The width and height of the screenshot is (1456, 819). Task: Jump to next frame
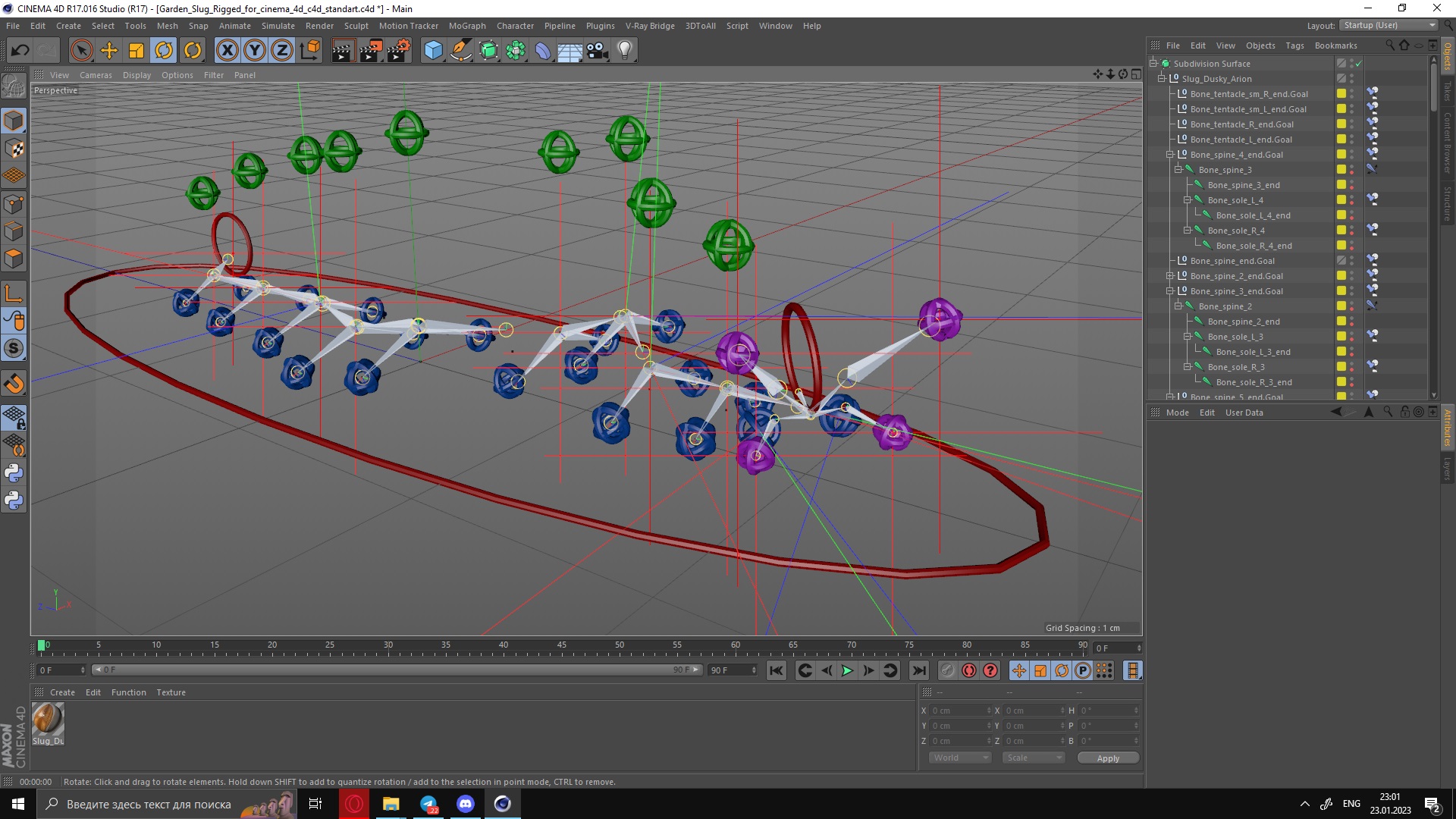coord(869,670)
